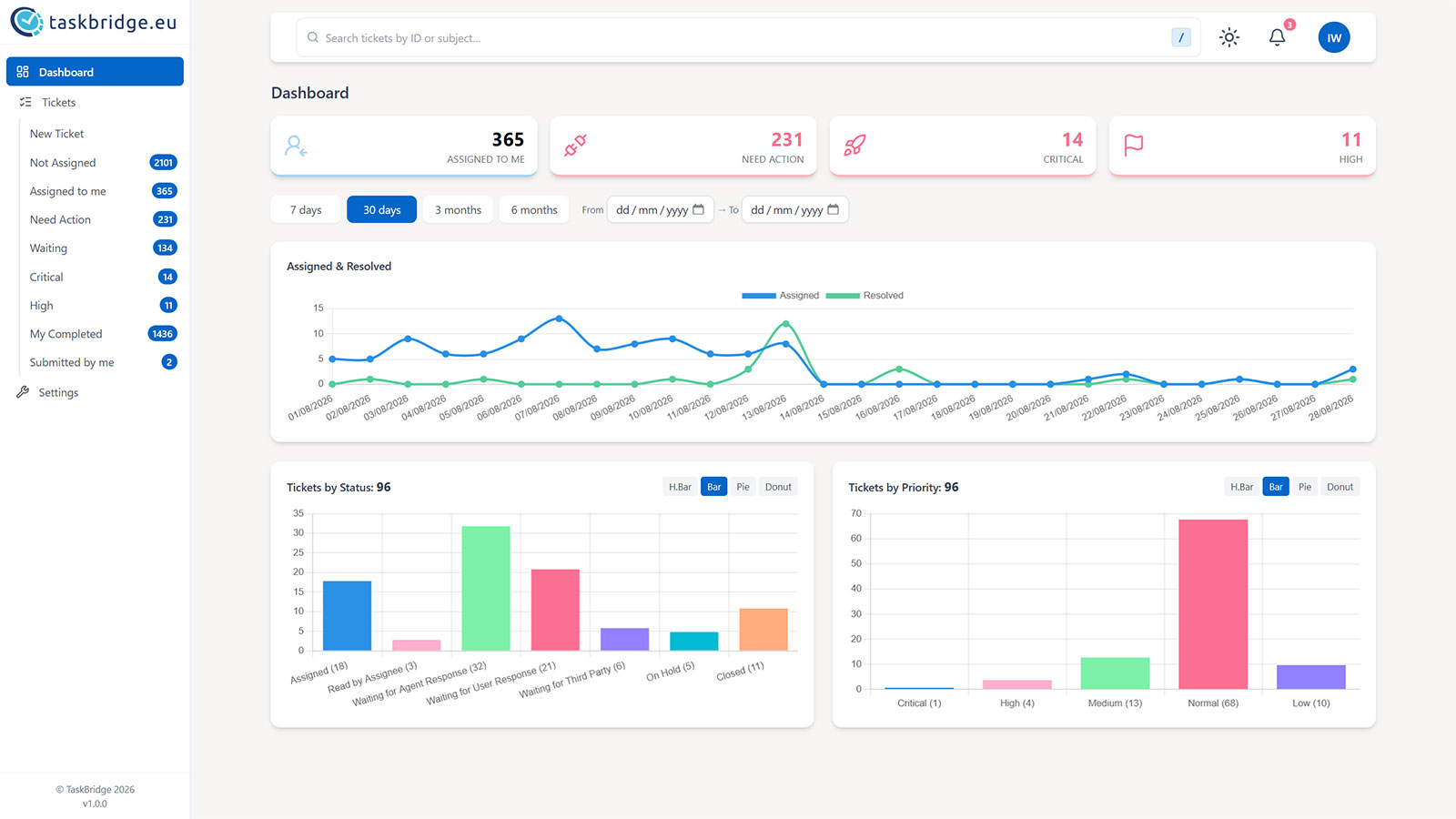
Task: Click the taskbridge.eu logo
Action: [94, 22]
